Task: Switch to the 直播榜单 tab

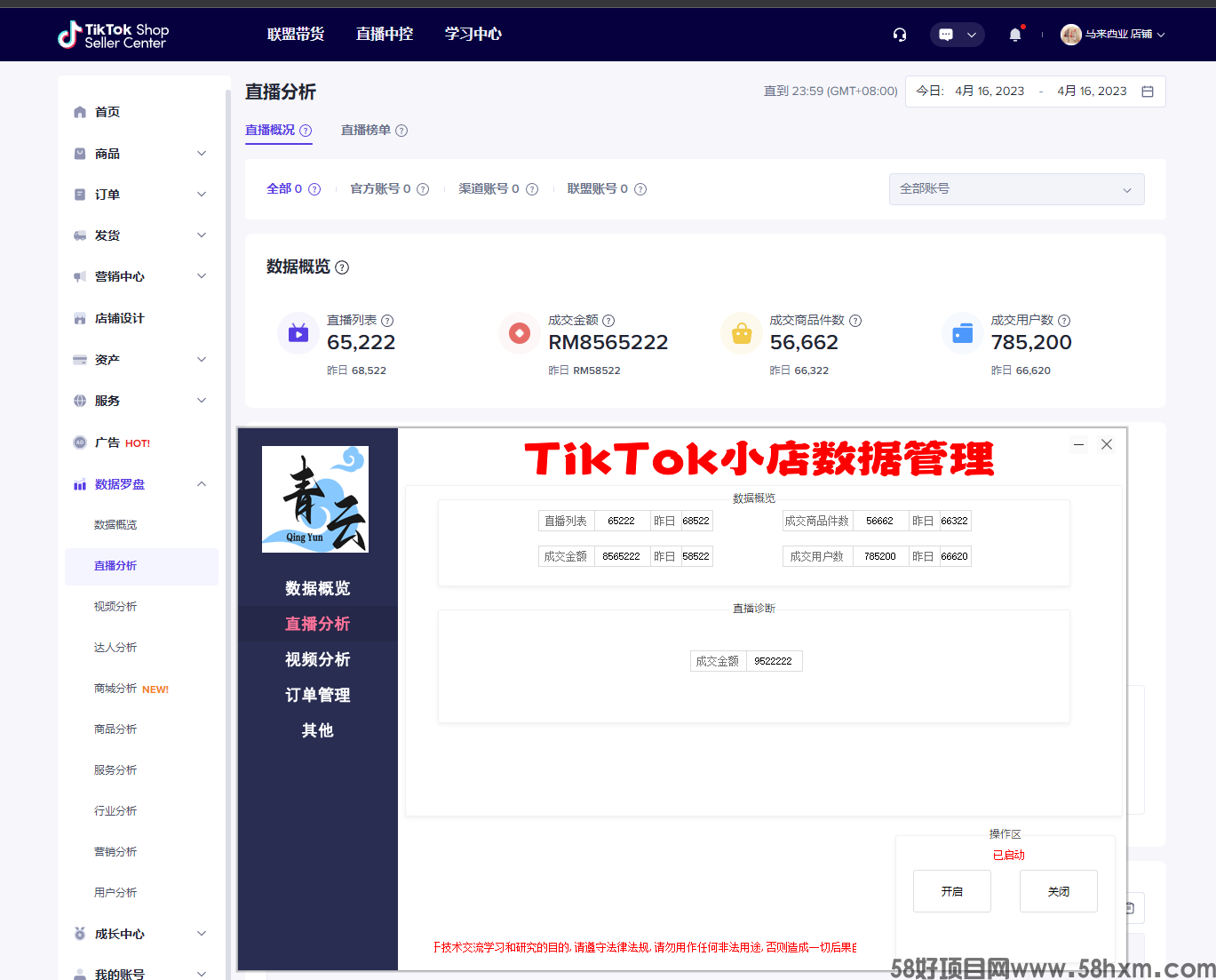Action: coord(366,130)
